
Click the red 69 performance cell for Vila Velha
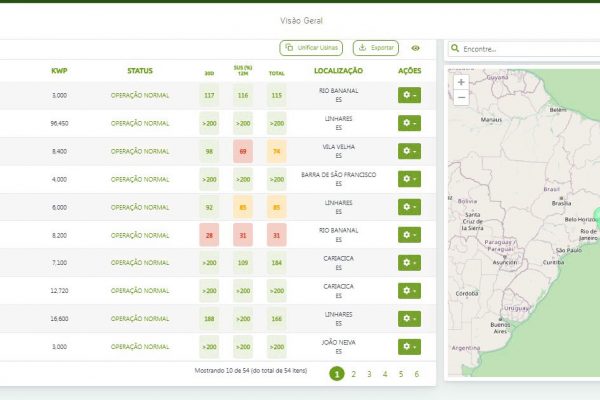click(242, 151)
